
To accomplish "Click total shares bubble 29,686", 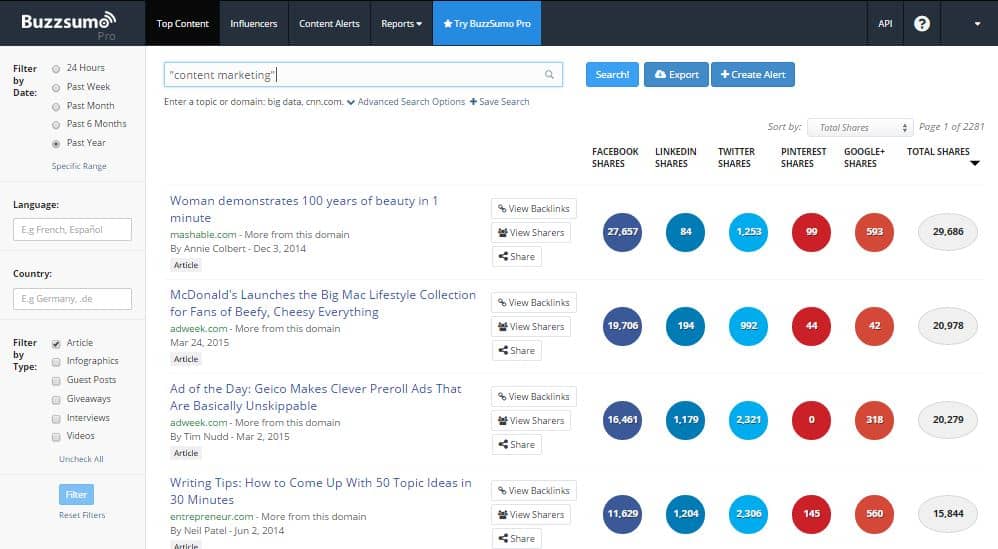I will [948, 232].
